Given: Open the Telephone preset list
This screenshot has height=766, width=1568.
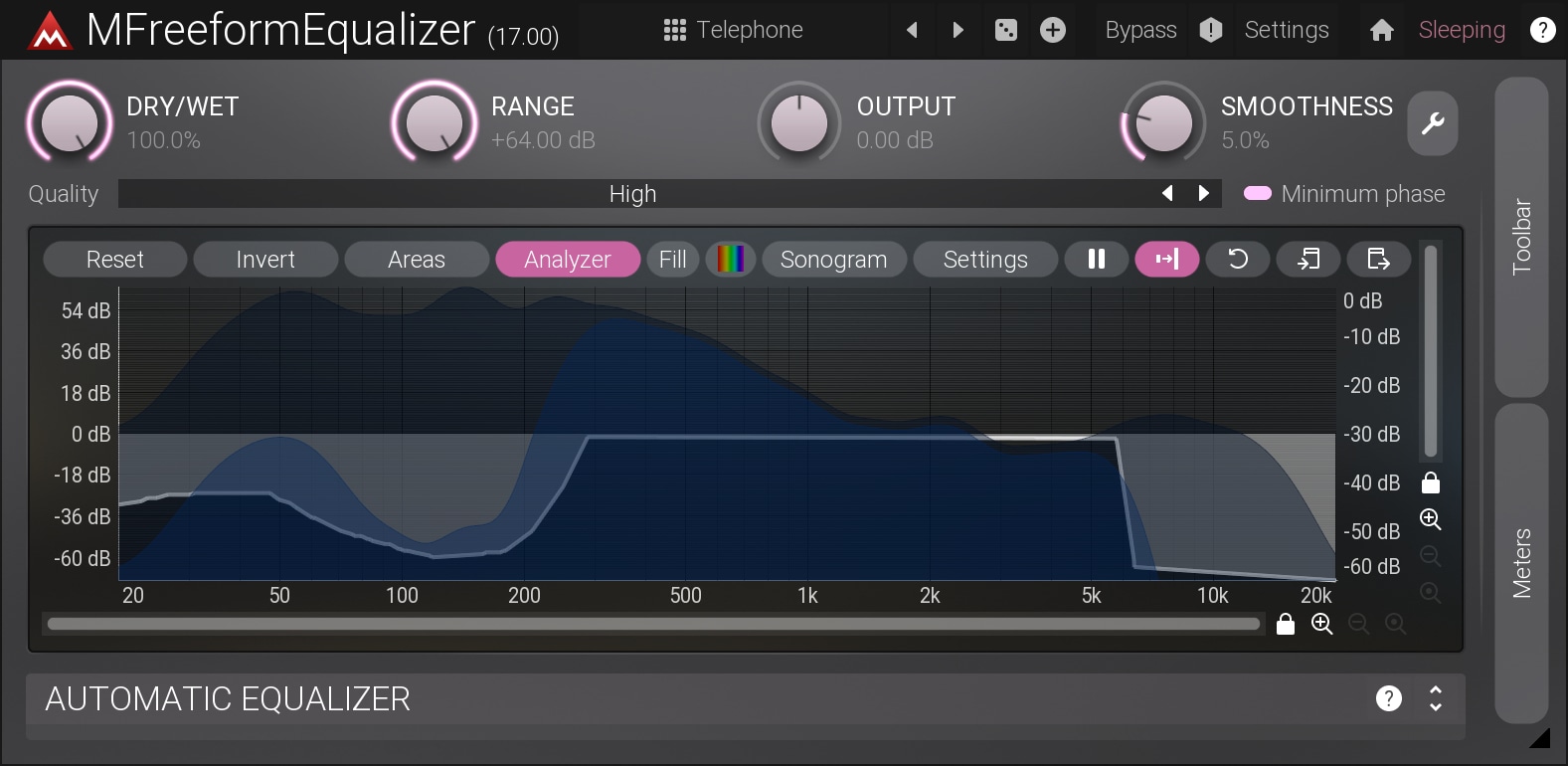Looking at the screenshot, I should [734, 30].
